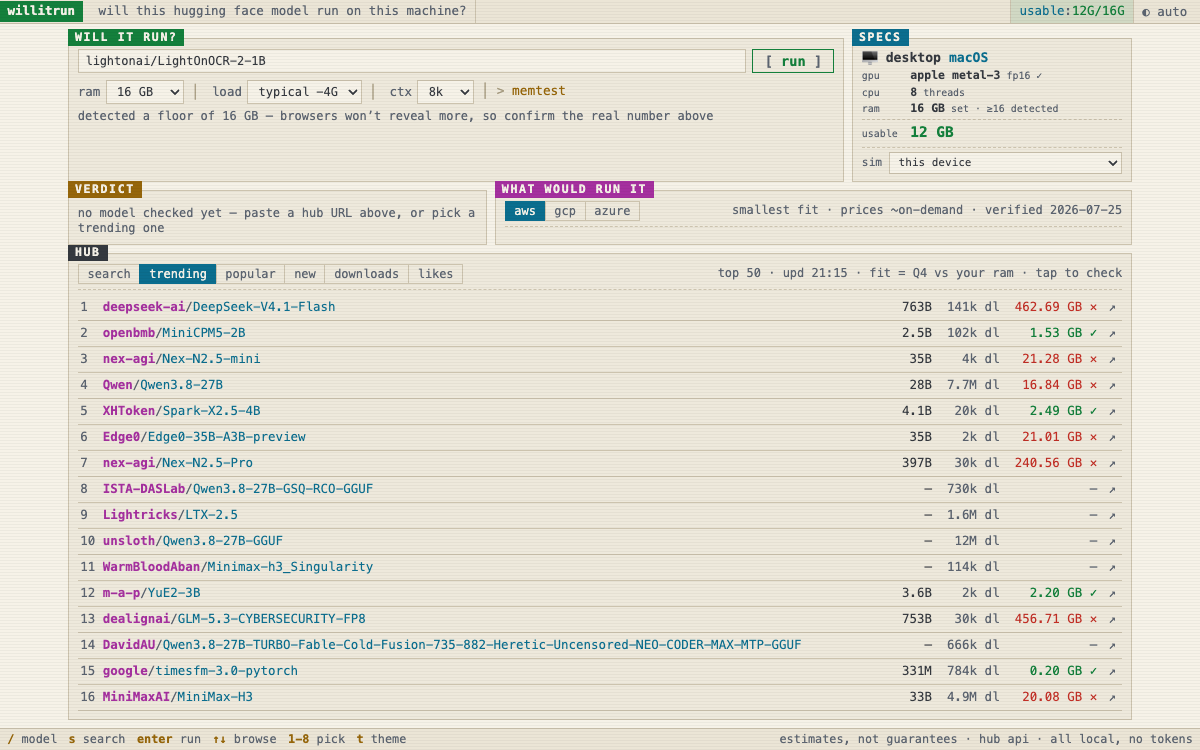Screen dimensions: 1200x750
Task: Click the memtest link
Action: (x=539, y=91)
